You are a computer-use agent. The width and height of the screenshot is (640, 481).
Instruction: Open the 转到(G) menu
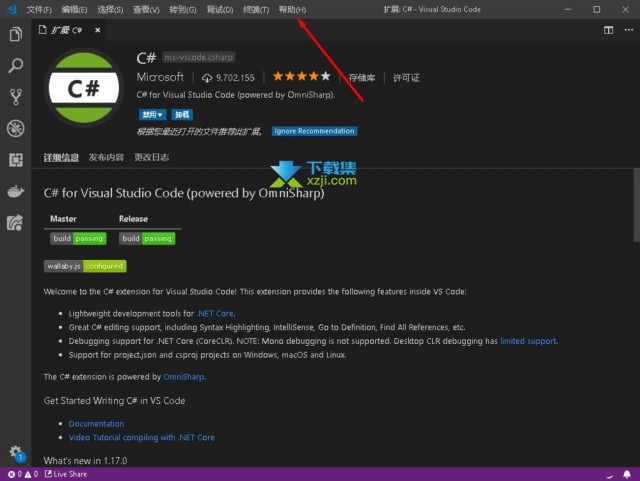click(x=183, y=9)
